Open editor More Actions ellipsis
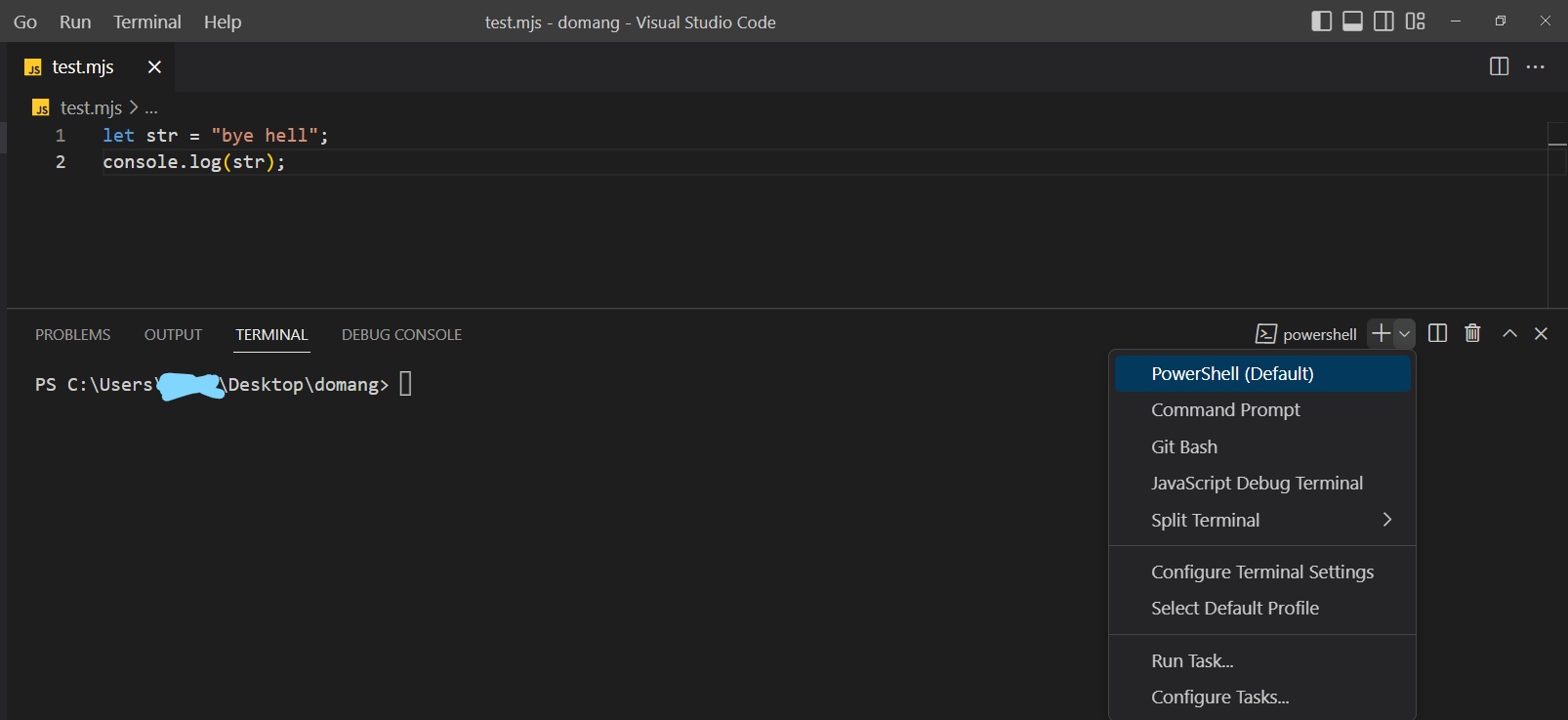This screenshot has height=720, width=1568. (x=1535, y=66)
